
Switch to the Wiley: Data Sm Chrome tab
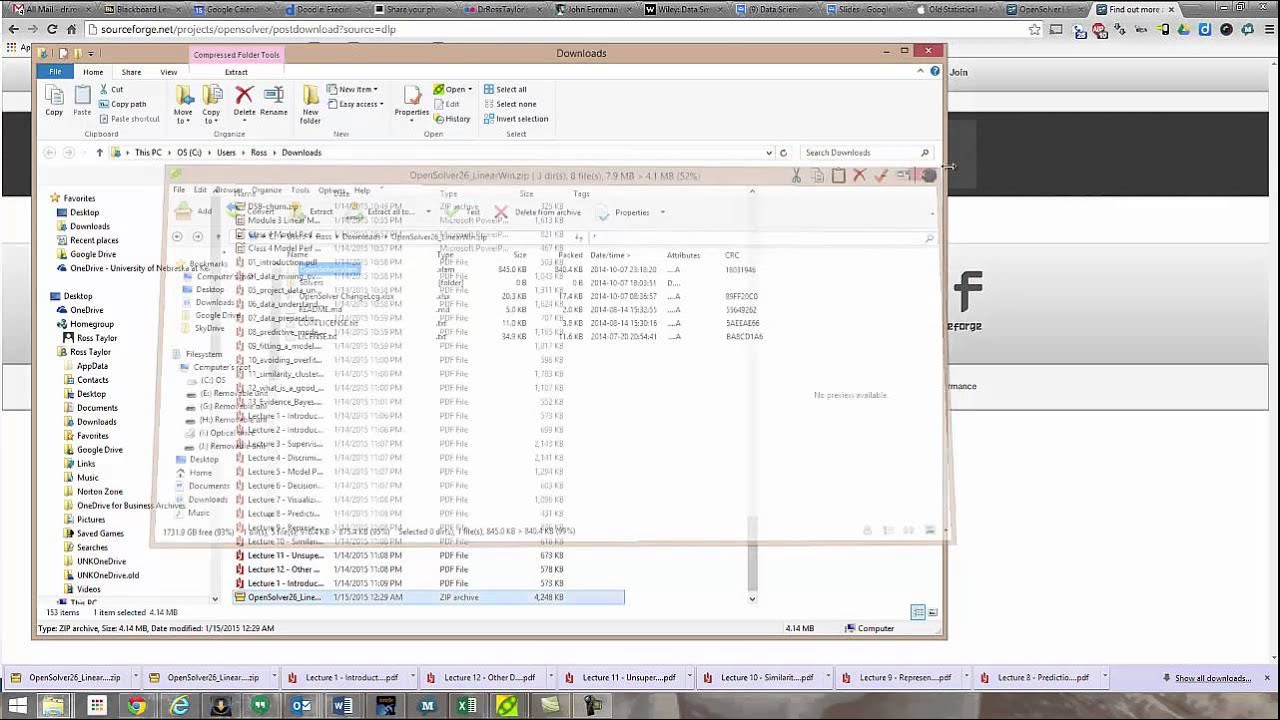pyautogui.click(x=682, y=9)
